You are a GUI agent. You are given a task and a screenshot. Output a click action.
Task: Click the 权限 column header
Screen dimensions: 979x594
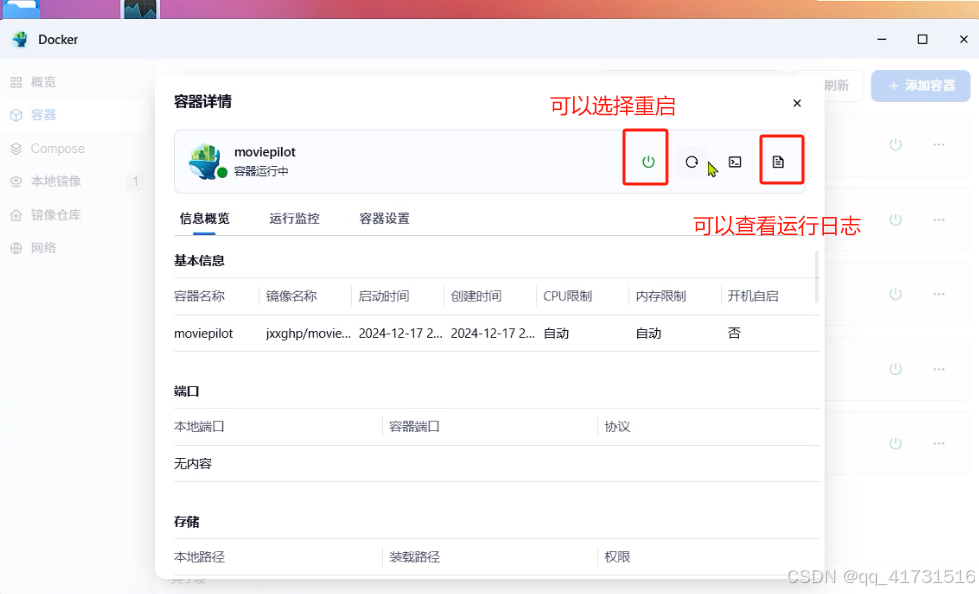(617, 557)
